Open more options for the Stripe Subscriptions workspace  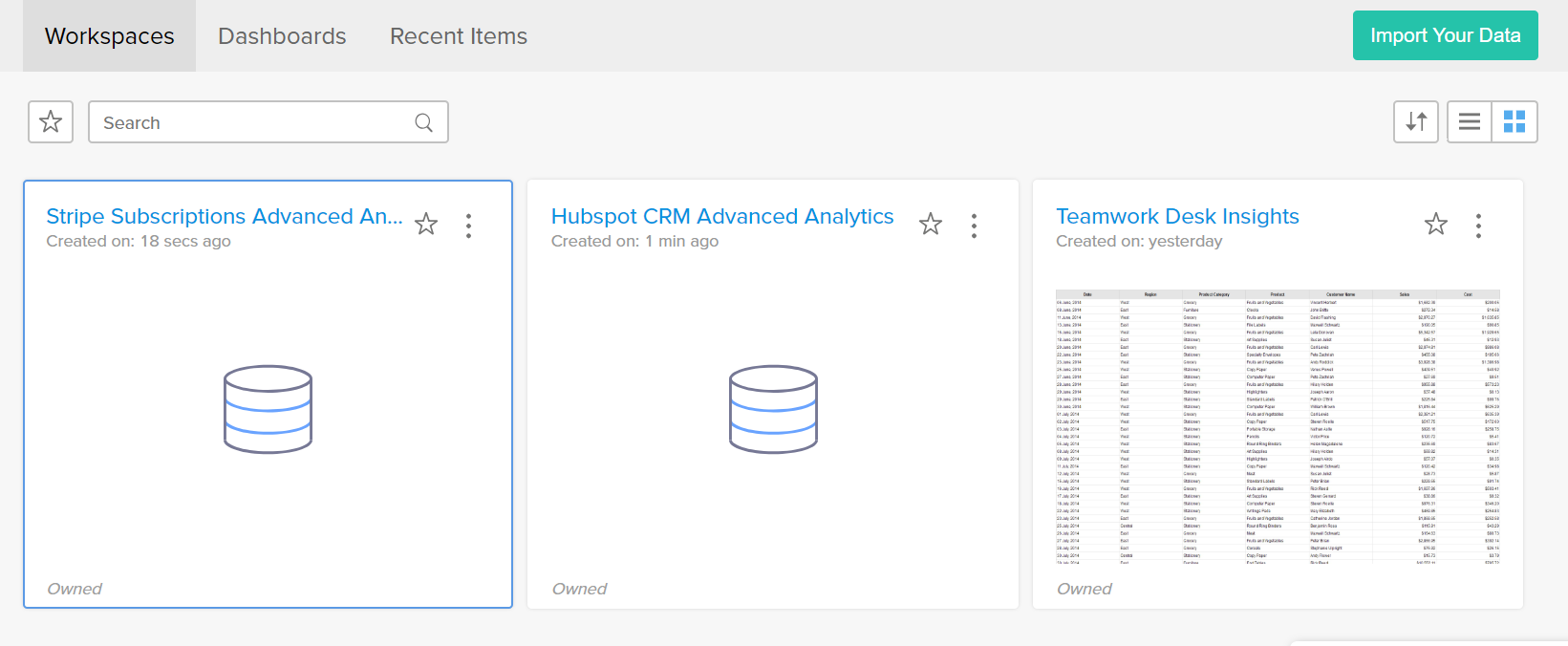(x=468, y=226)
